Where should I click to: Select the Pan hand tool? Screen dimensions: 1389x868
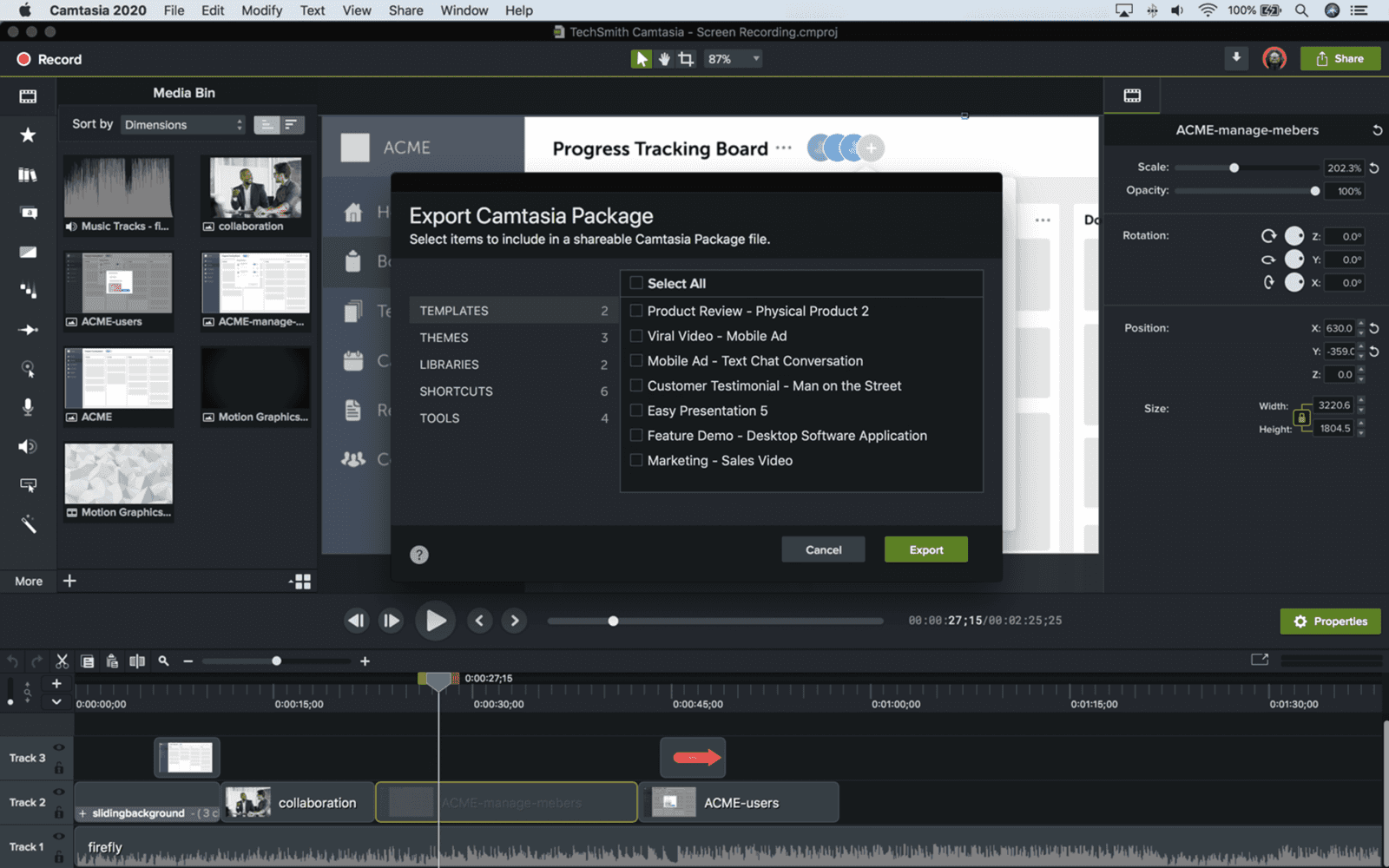[x=664, y=59]
